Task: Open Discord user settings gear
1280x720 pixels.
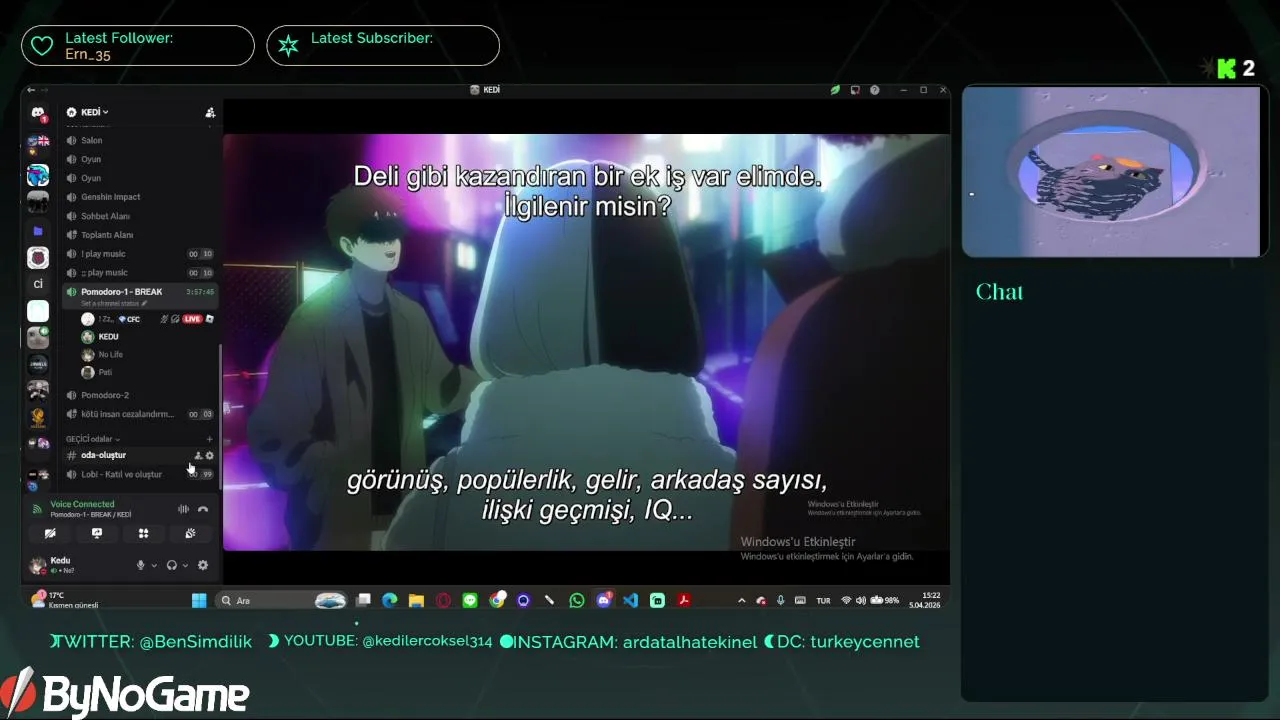Action: tap(203, 565)
